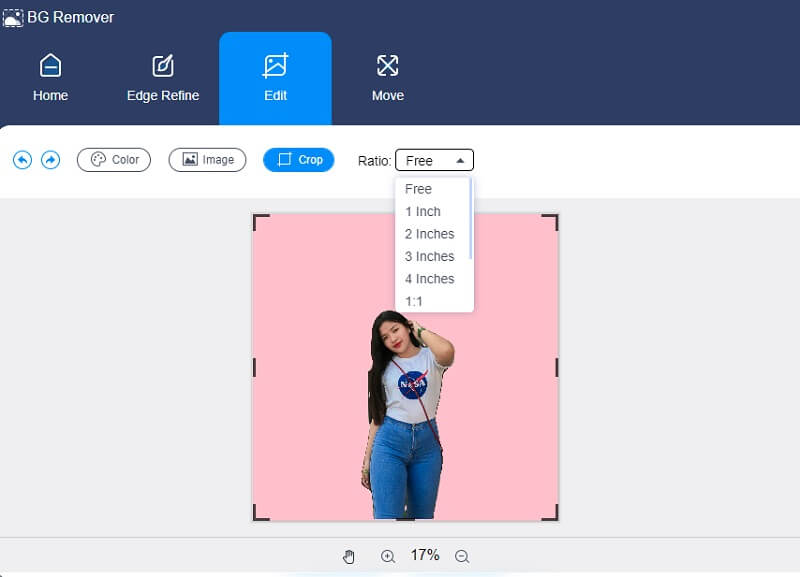Screen dimensions: 800x577
Task: Select the 3 Inches ratio option
Action: tap(429, 256)
